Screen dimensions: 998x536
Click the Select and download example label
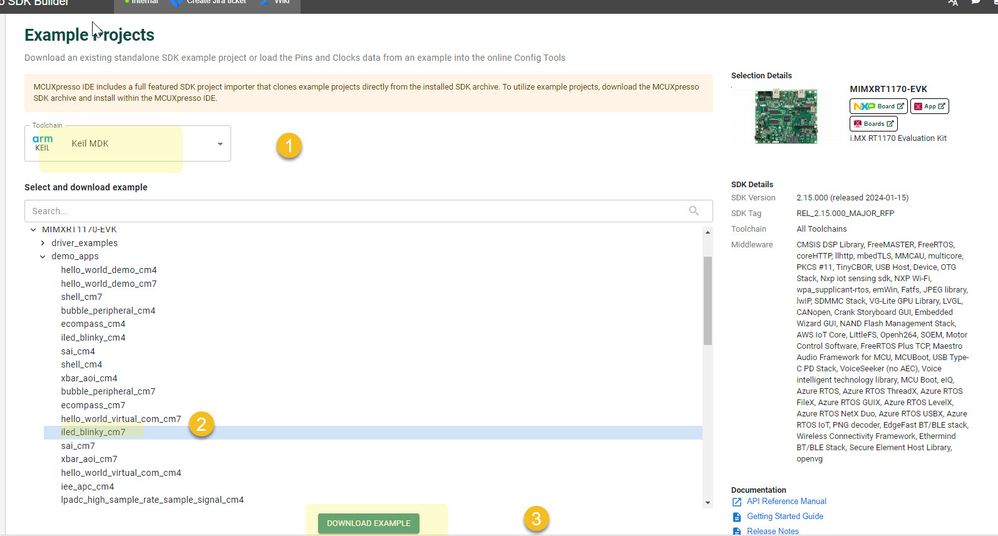(86, 187)
